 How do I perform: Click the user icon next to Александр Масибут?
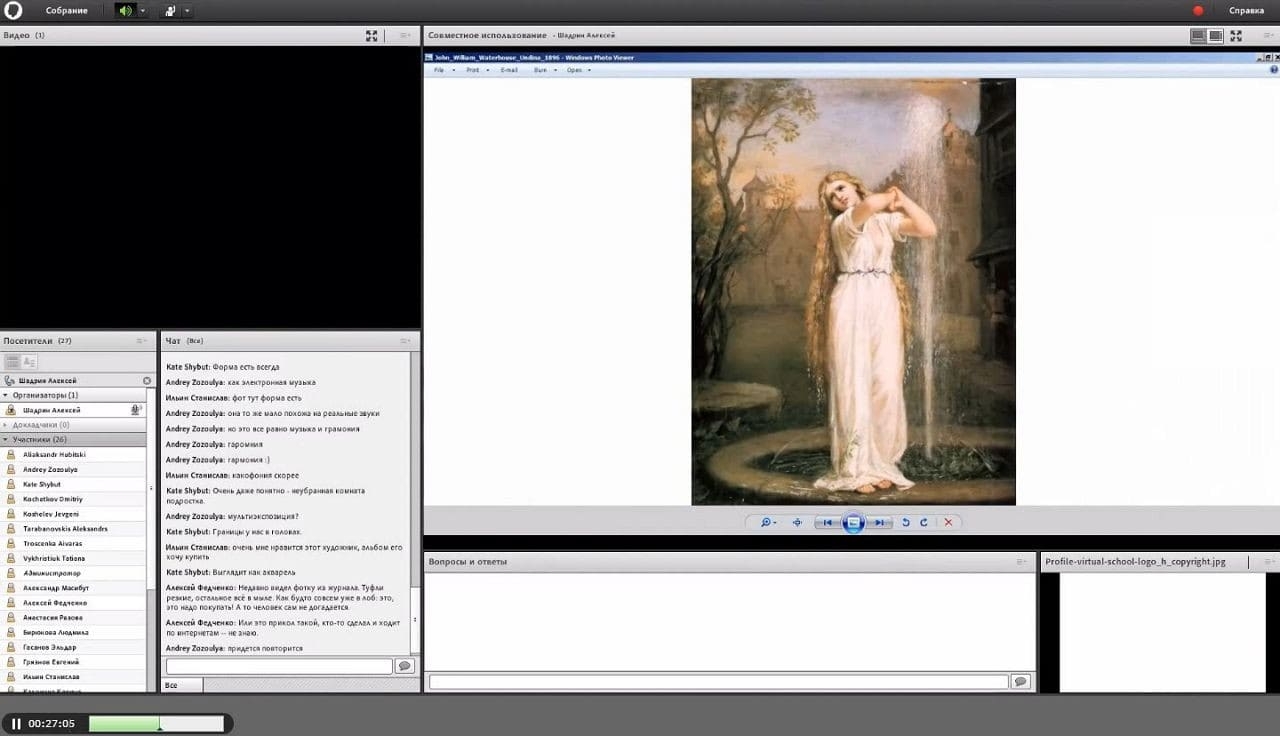tap(12, 588)
